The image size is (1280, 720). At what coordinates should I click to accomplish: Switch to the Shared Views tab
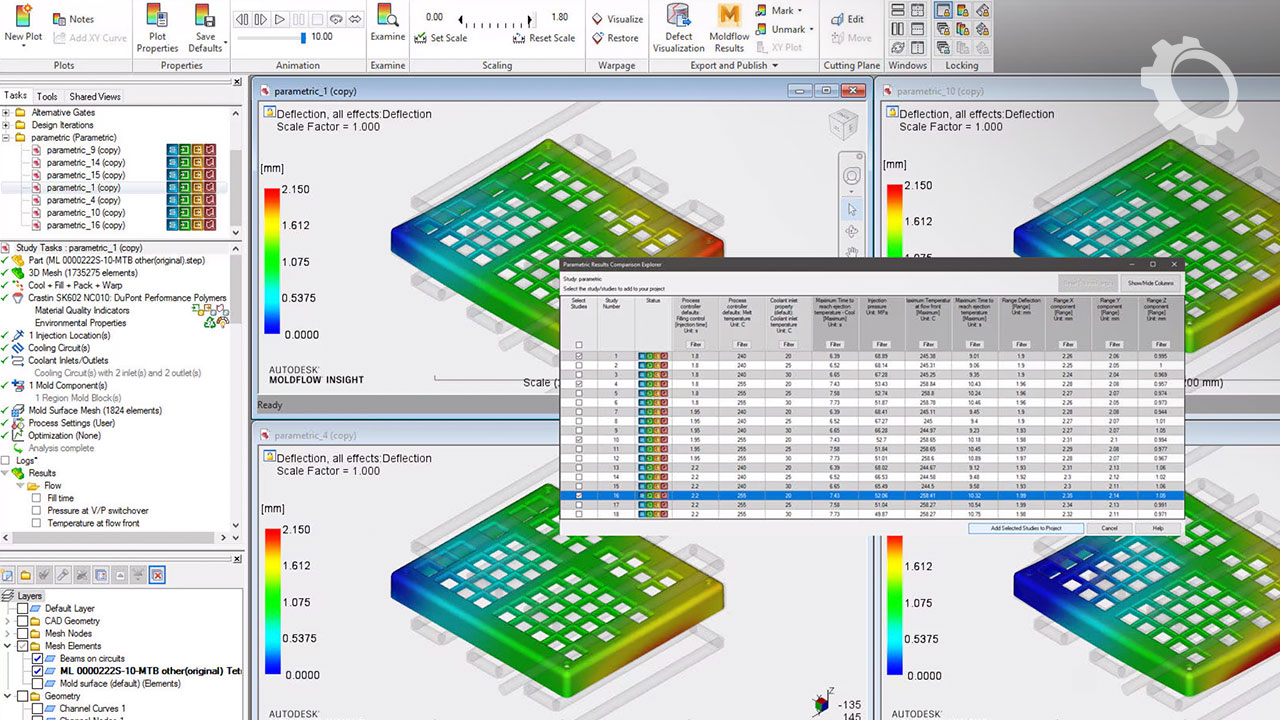95,96
